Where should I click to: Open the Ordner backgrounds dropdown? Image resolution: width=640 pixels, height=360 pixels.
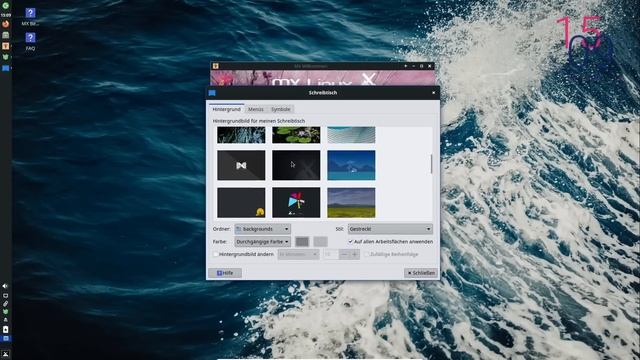(x=262, y=229)
